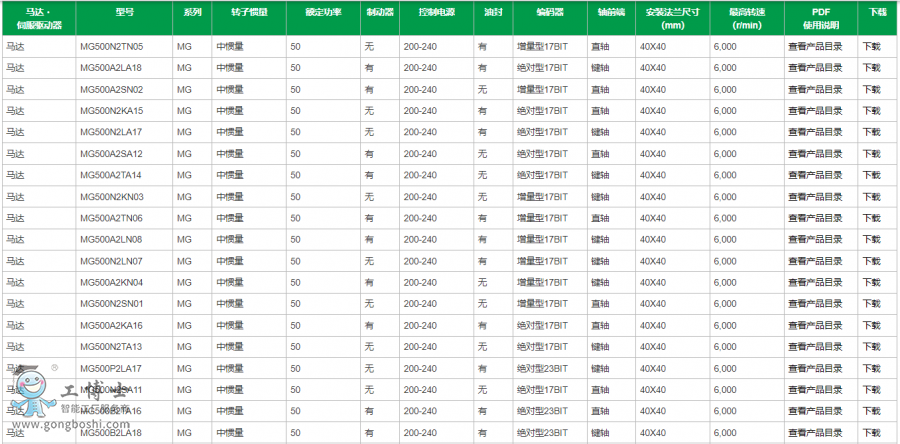Click 增量型17BIT in the MG500N2TN05 row

542,46
